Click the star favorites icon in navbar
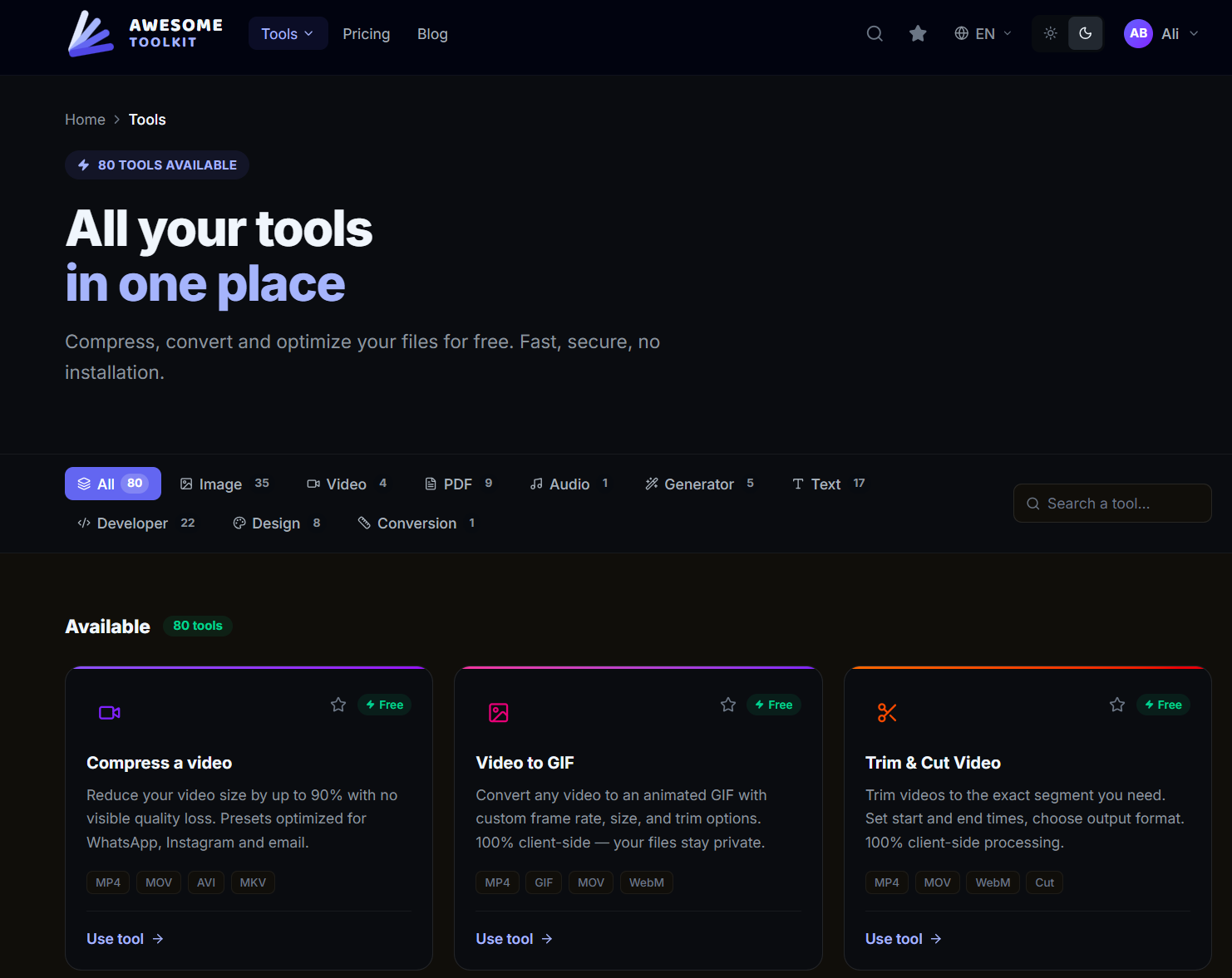 (918, 33)
